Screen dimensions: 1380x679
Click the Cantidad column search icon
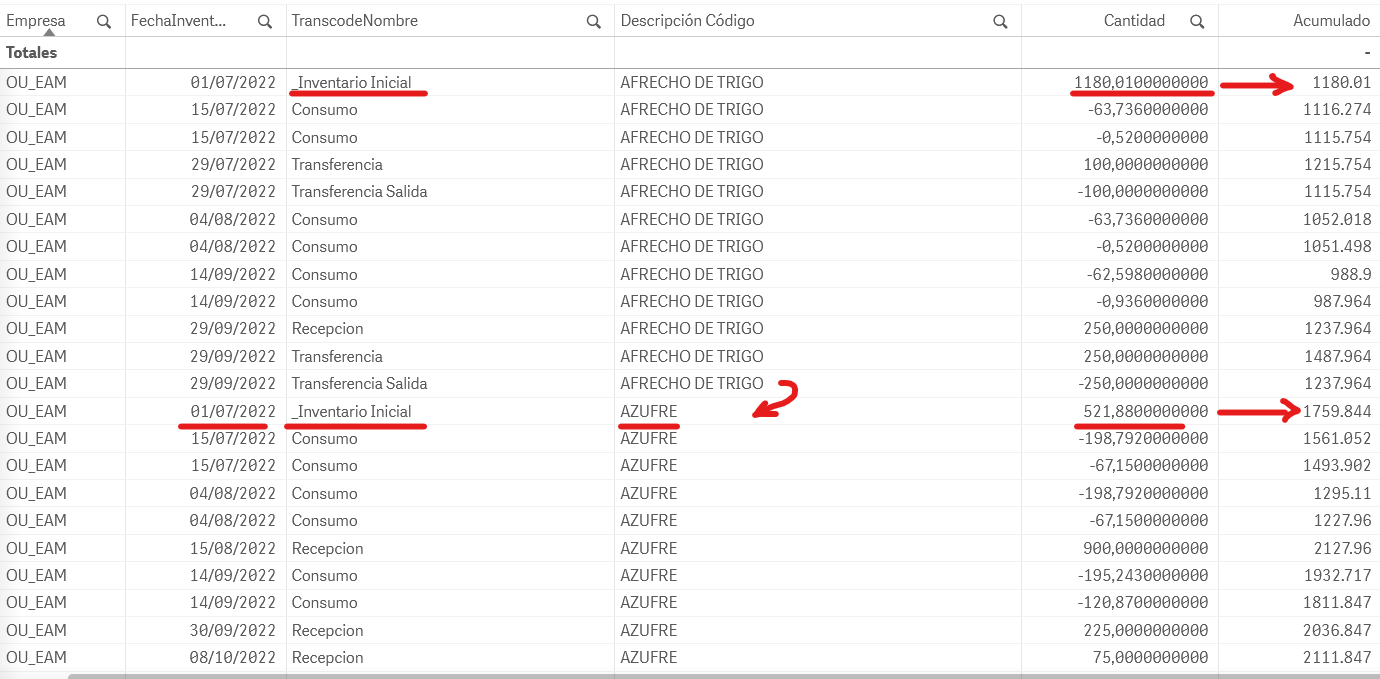tap(1197, 21)
